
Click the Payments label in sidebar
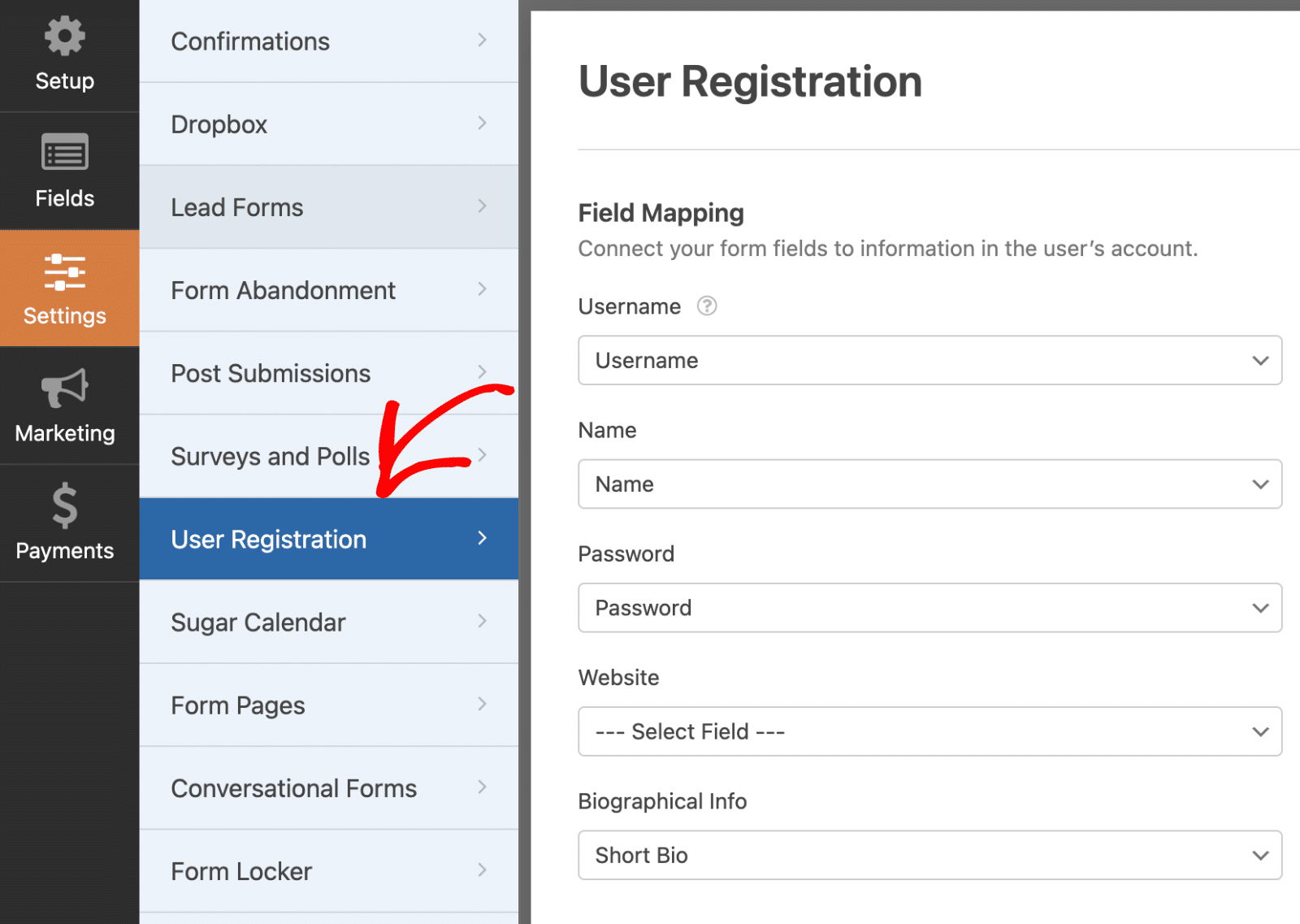click(x=64, y=550)
